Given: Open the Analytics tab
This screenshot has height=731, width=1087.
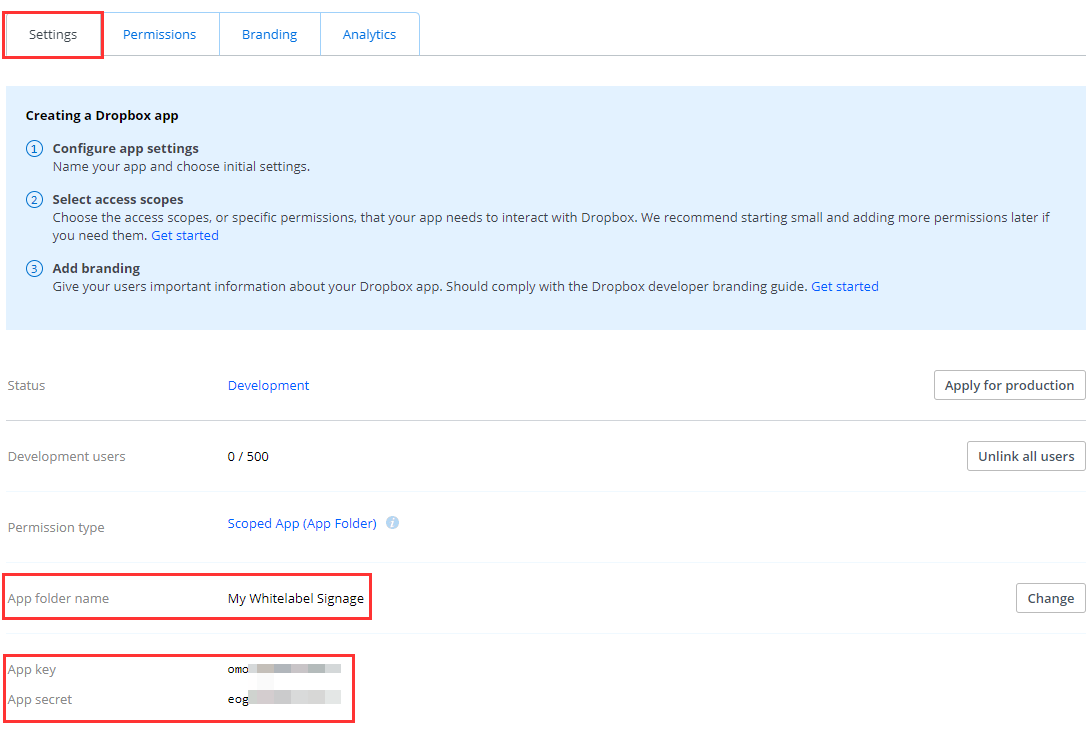Looking at the screenshot, I should [369, 34].
